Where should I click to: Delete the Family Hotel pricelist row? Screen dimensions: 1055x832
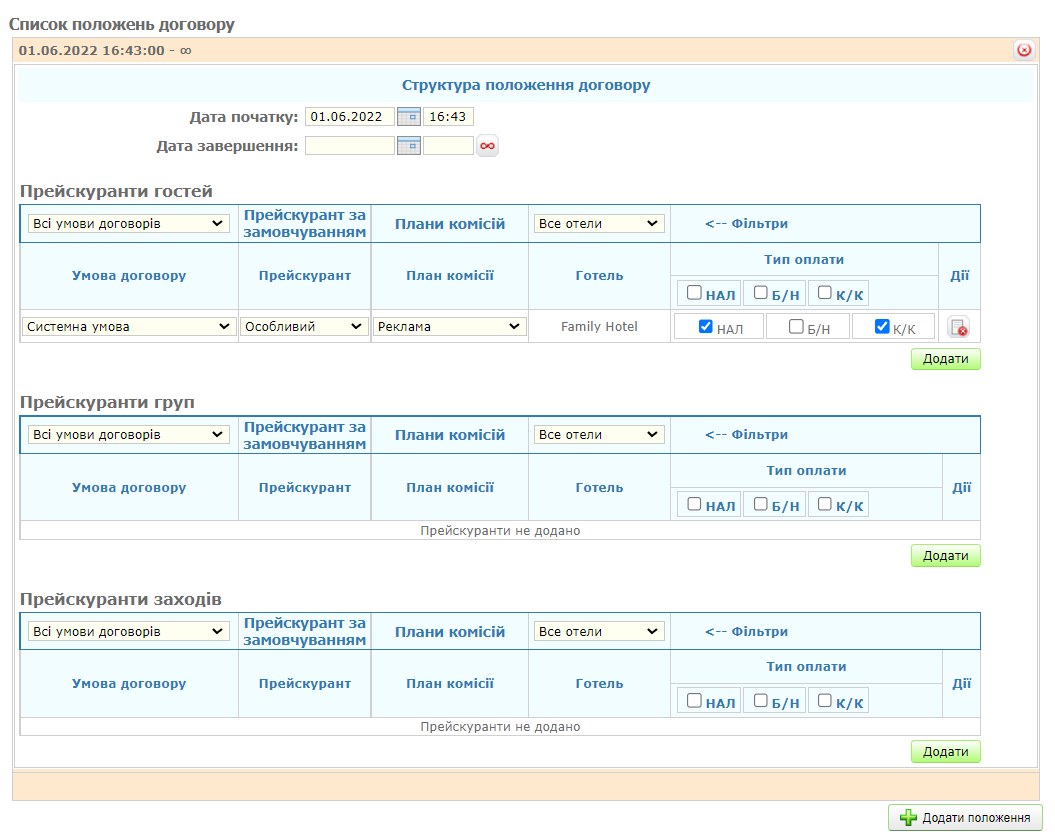click(958, 327)
